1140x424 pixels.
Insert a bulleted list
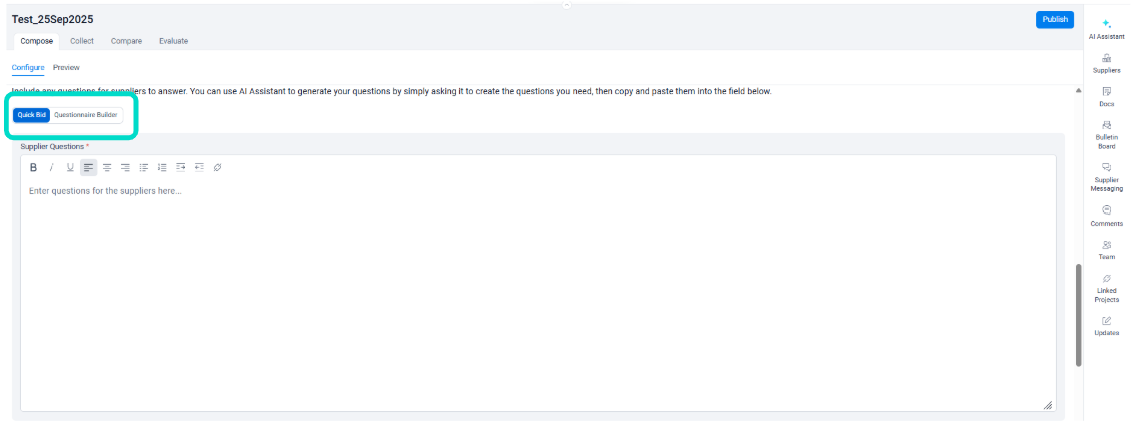(143, 167)
